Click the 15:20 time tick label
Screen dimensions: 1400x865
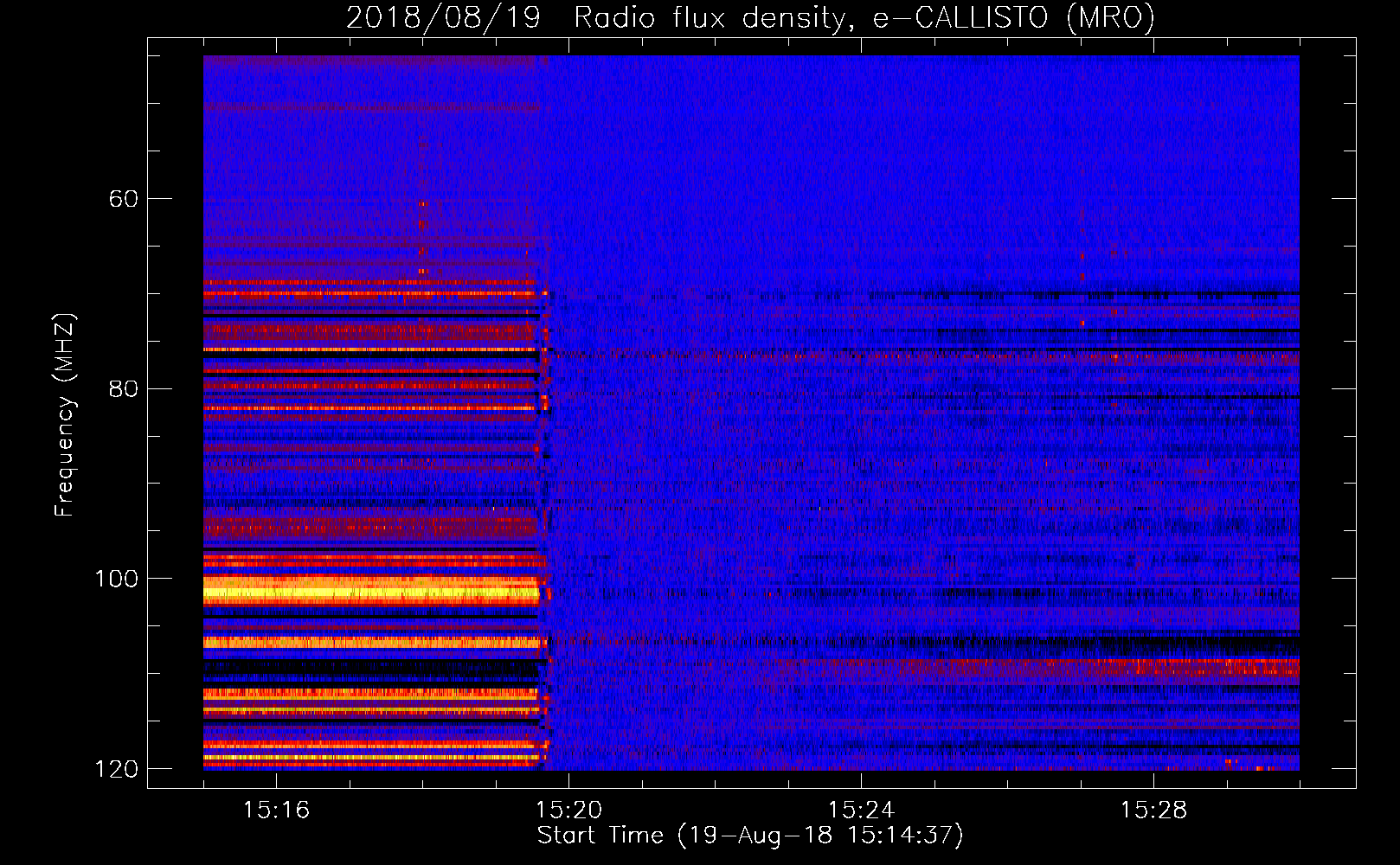(x=568, y=810)
